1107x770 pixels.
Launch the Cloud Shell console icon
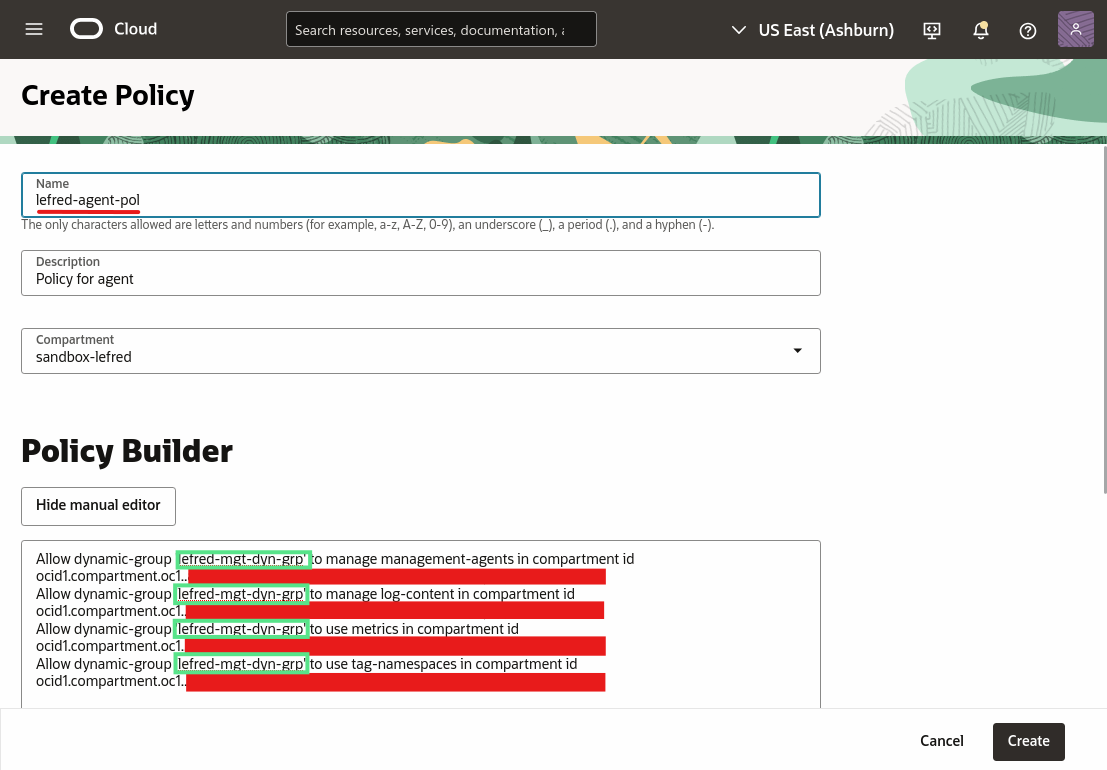(932, 30)
